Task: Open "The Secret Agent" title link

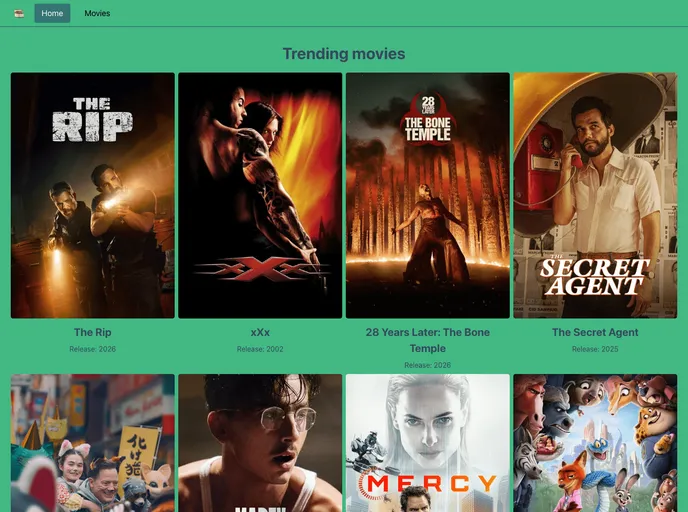Action: (595, 332)
